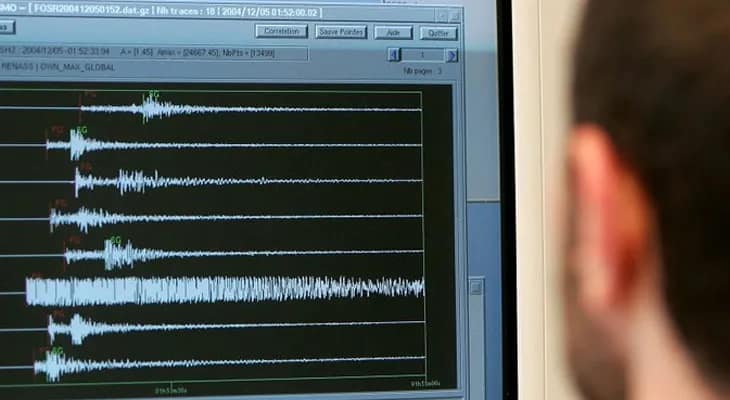
Task: Click the Corrélation button
Action: click(x=281, y=31)
